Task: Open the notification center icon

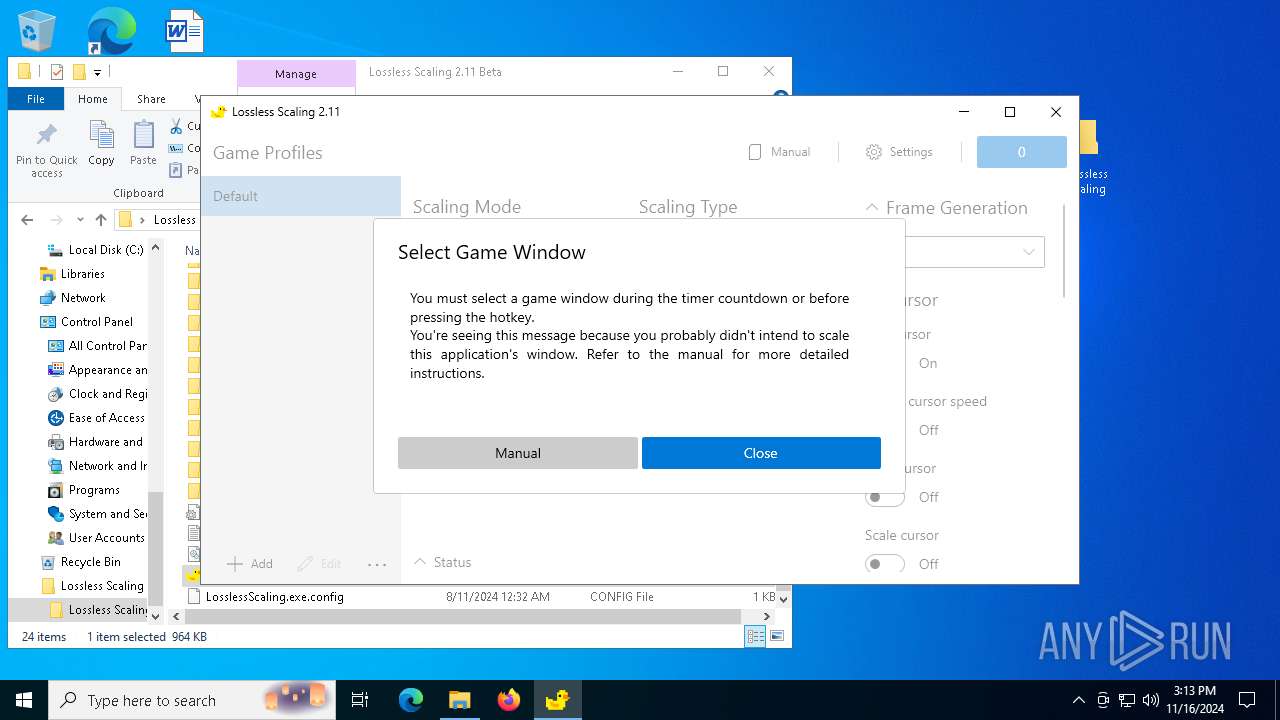Action: (x=1247, y=700)
